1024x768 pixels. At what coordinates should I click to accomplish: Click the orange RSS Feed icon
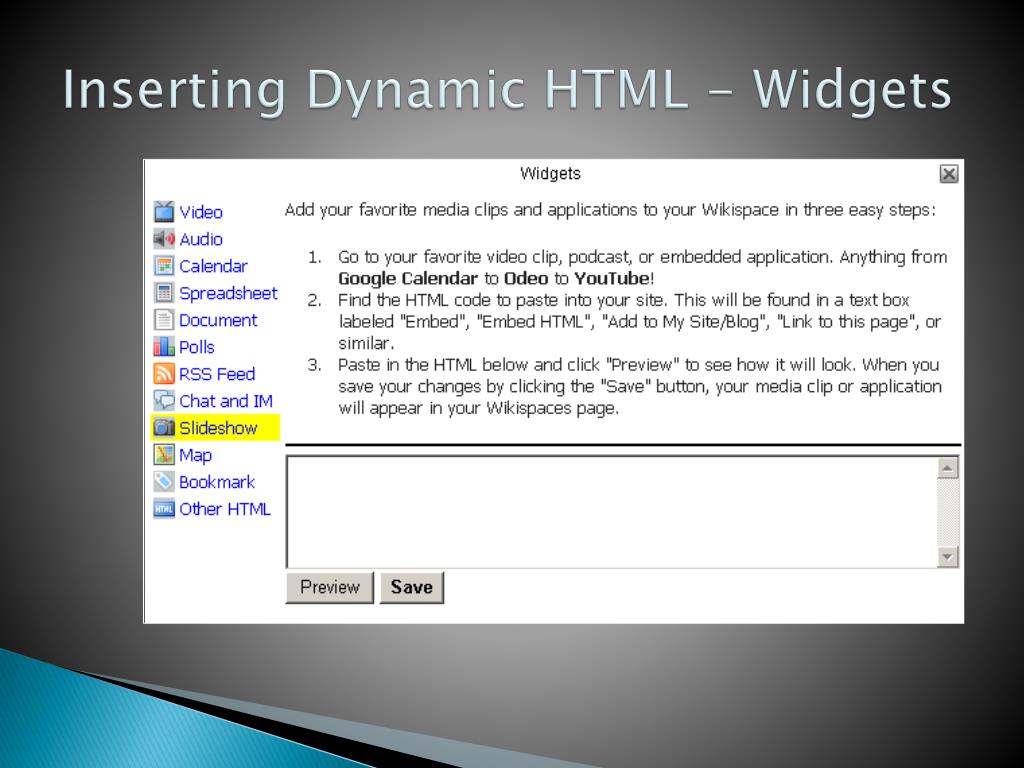[x=164, y=374]
